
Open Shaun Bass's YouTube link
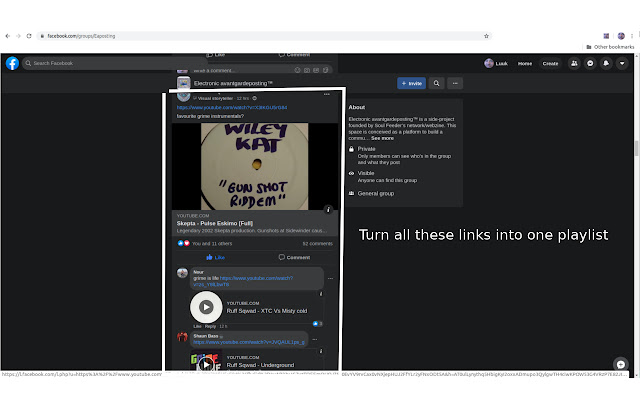pyautogui.click(x=249, y=342)
